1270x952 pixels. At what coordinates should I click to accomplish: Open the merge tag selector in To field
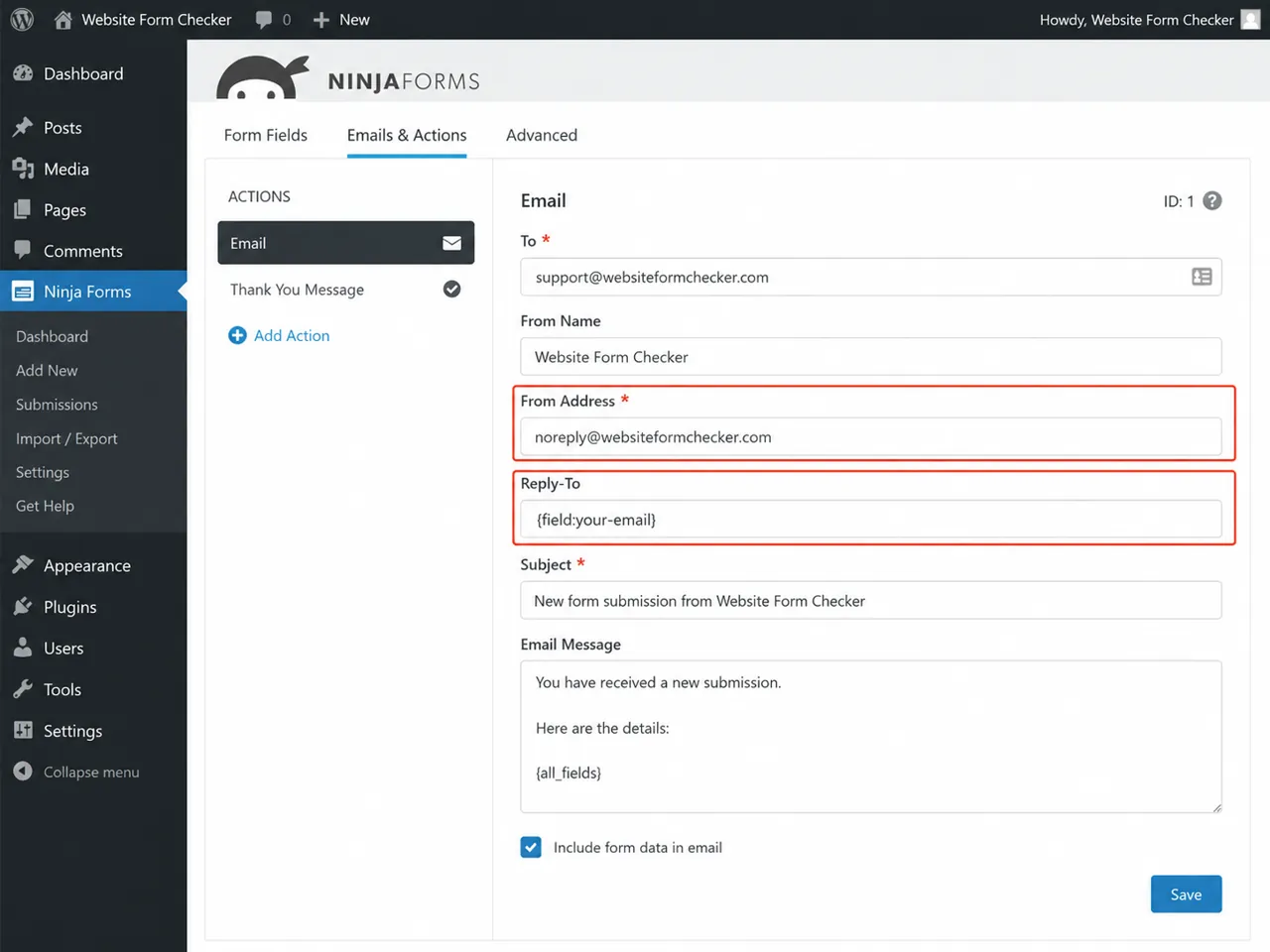1202,277
